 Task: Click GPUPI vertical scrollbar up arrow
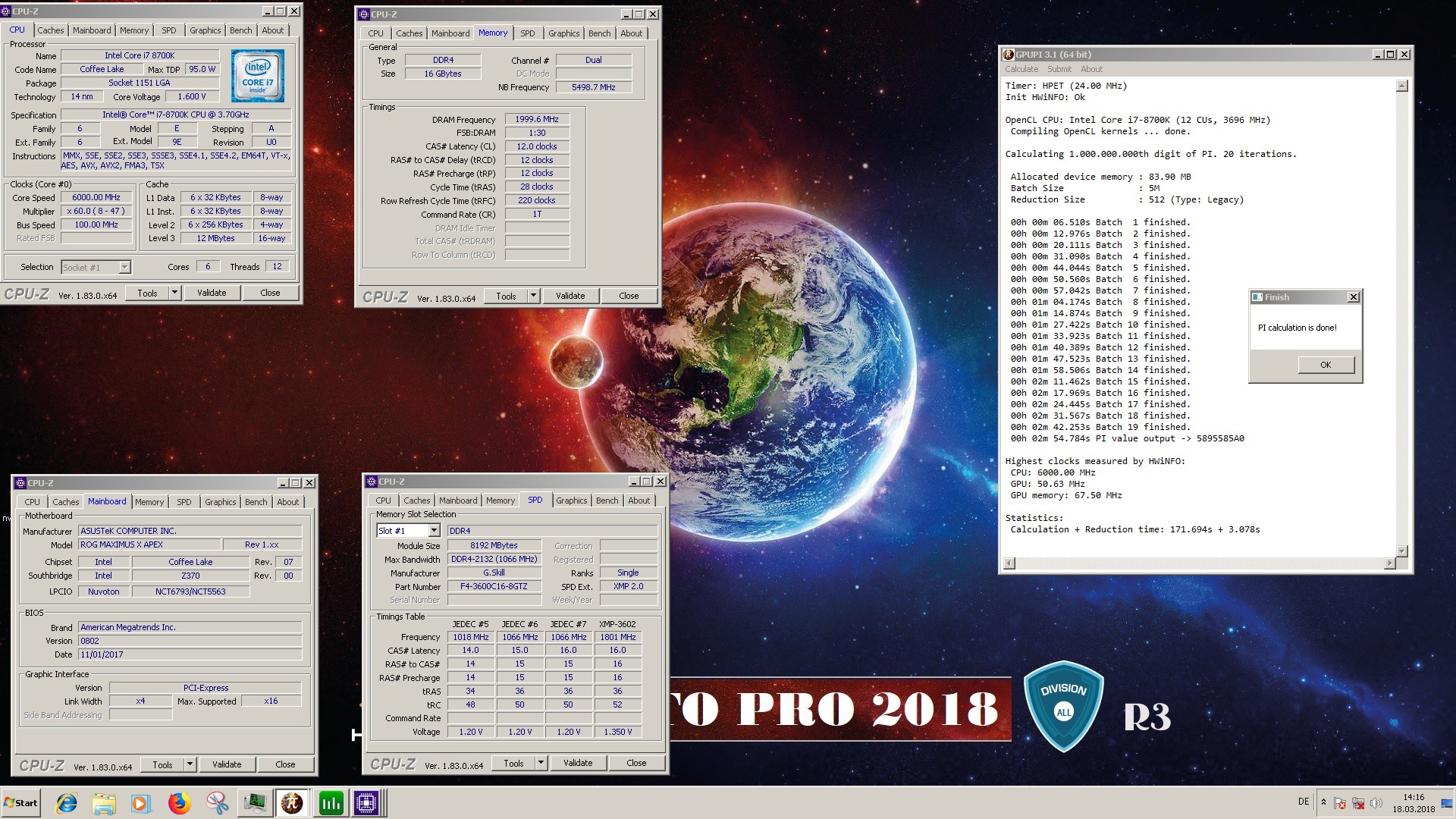pyautogui.click(x=1402, y=86)
